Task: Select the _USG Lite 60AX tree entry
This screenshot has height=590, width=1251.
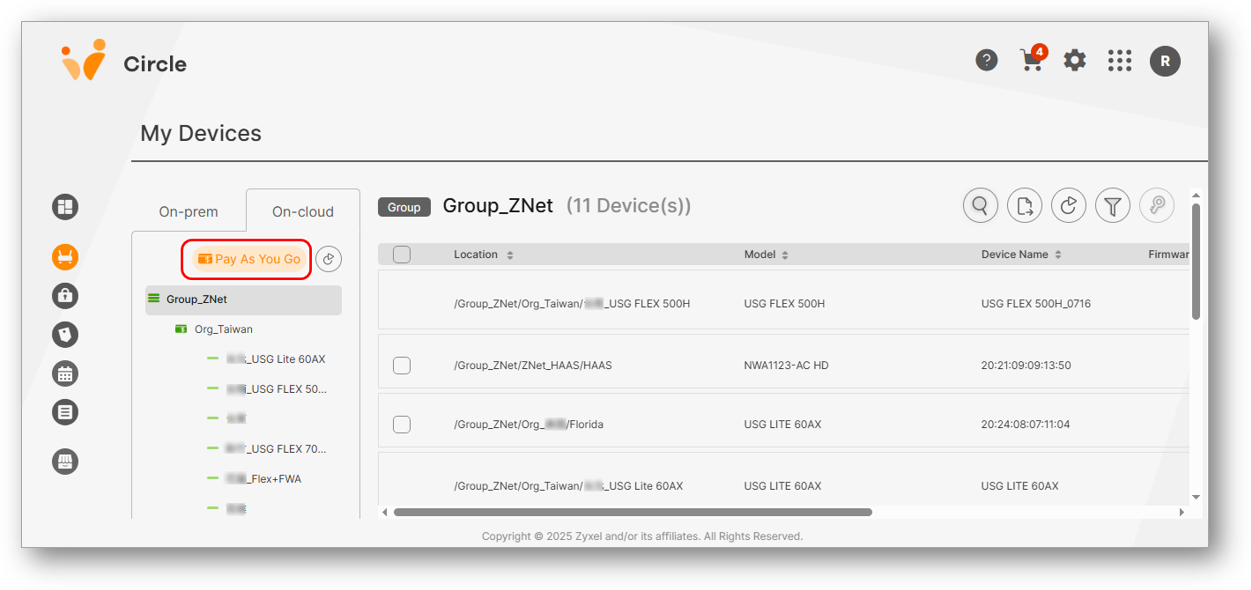Action: (x=276, y=359)
